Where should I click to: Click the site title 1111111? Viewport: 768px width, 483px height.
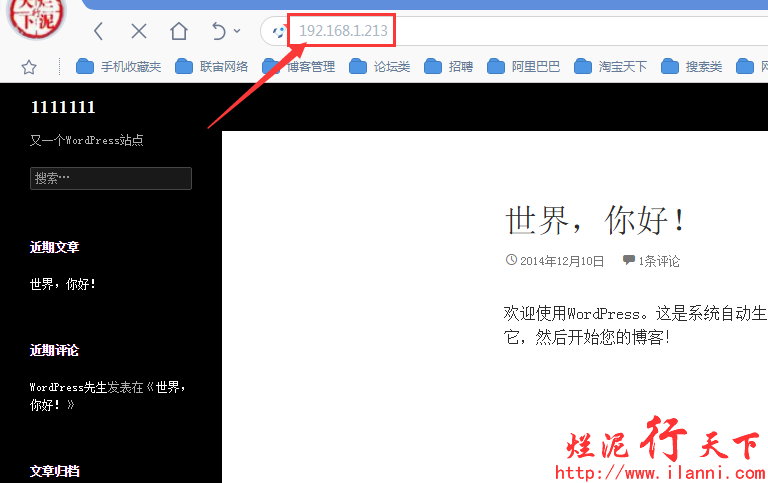point(63,108)
